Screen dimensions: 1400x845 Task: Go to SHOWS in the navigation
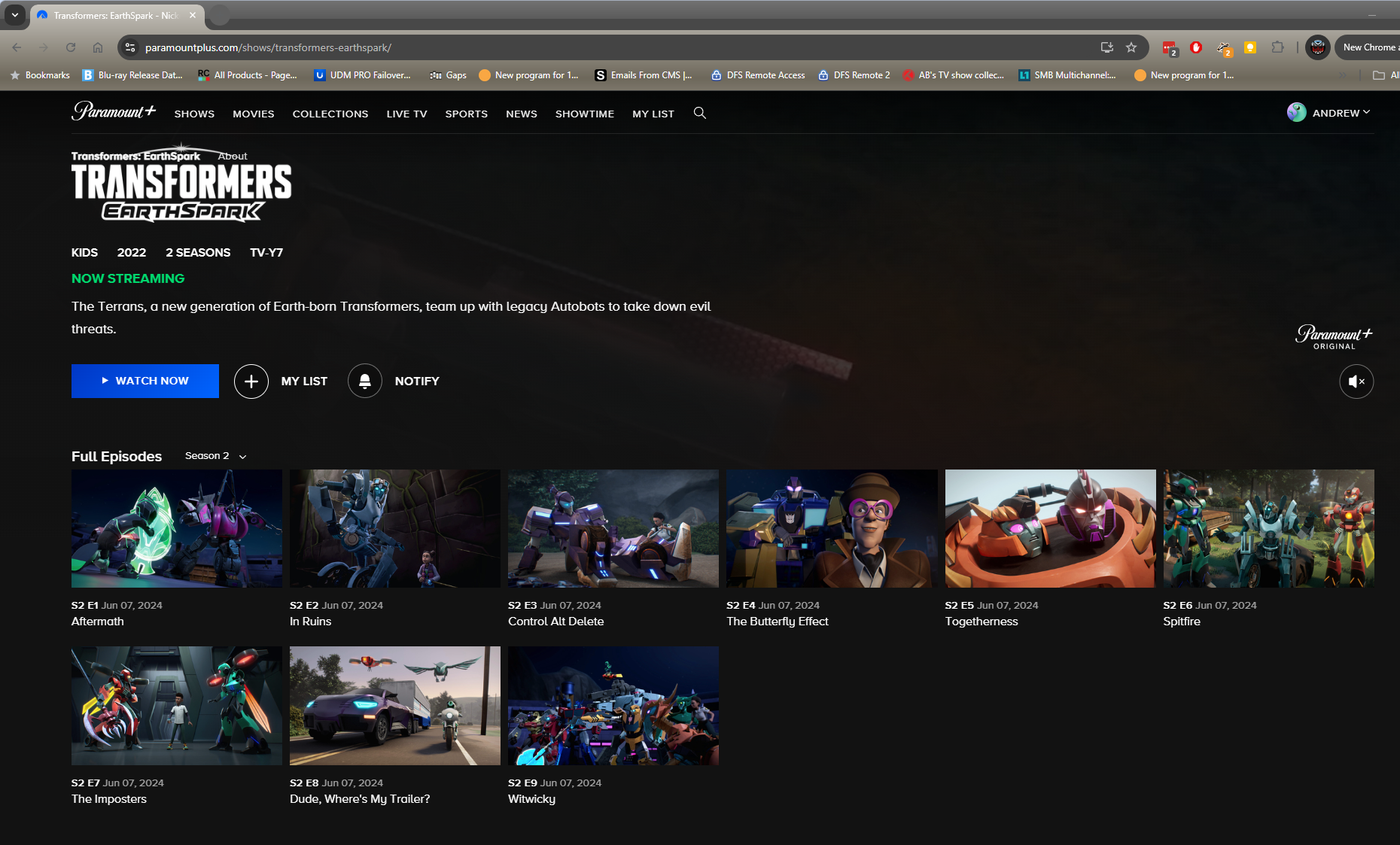pyautogui.click(x=194, y=114)
